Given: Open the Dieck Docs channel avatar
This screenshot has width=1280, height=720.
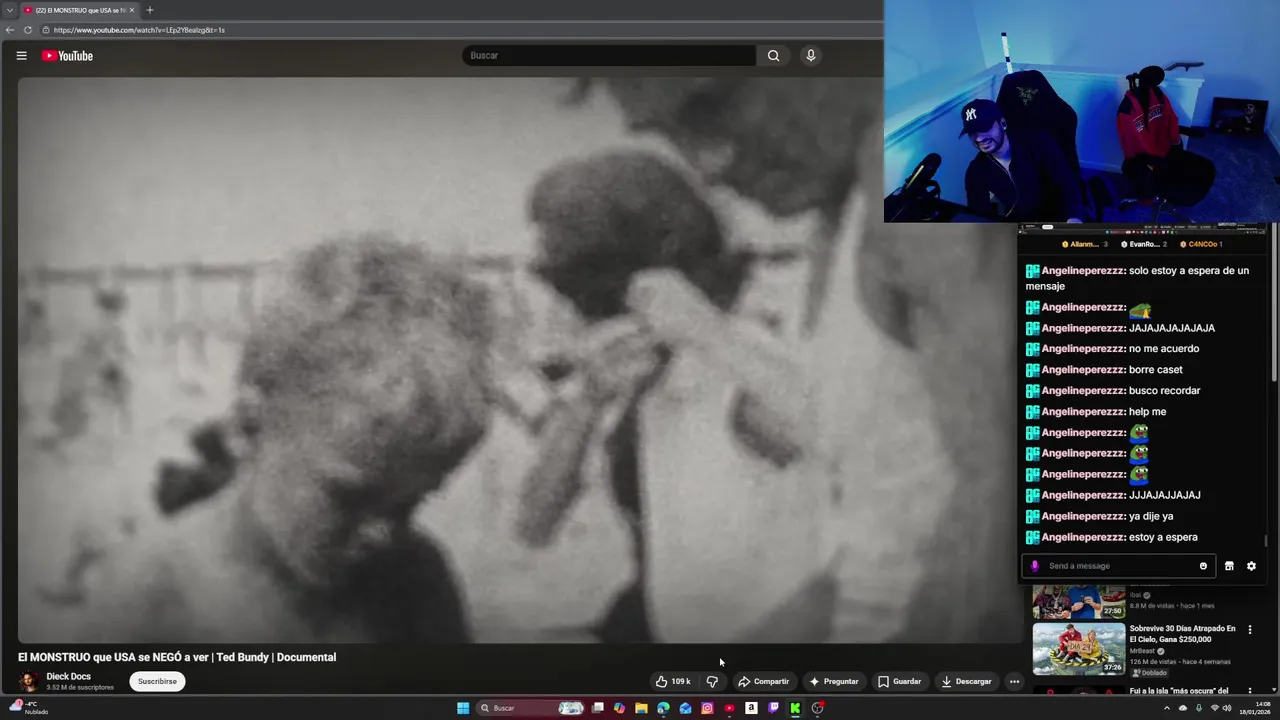Looking at the screenshot, I should point(29,682).
